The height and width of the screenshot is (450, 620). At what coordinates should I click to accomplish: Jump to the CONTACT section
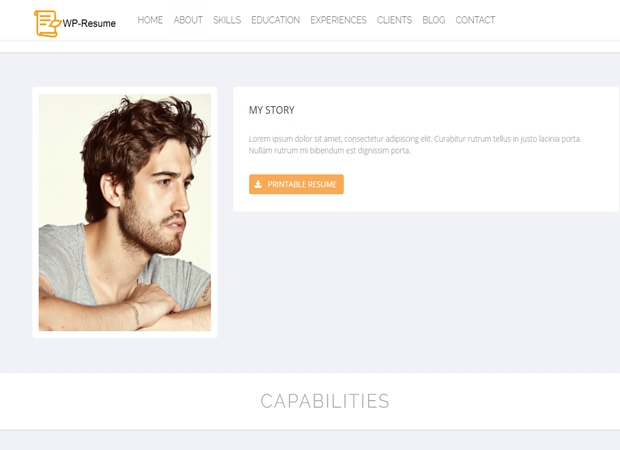(x=475, y=20)
